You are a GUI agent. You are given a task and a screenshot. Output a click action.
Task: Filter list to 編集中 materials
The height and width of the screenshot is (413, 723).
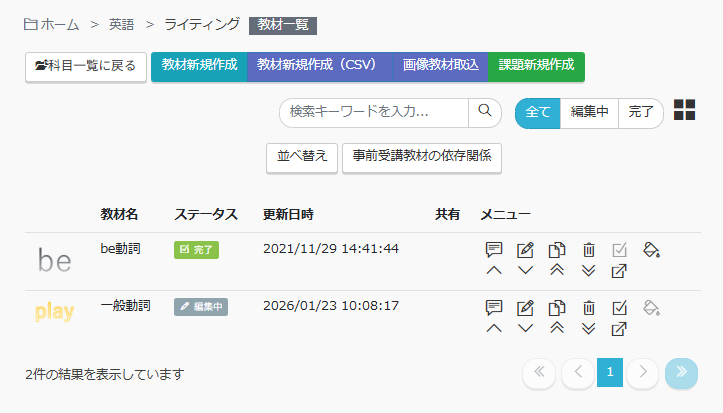coord(589,113)
